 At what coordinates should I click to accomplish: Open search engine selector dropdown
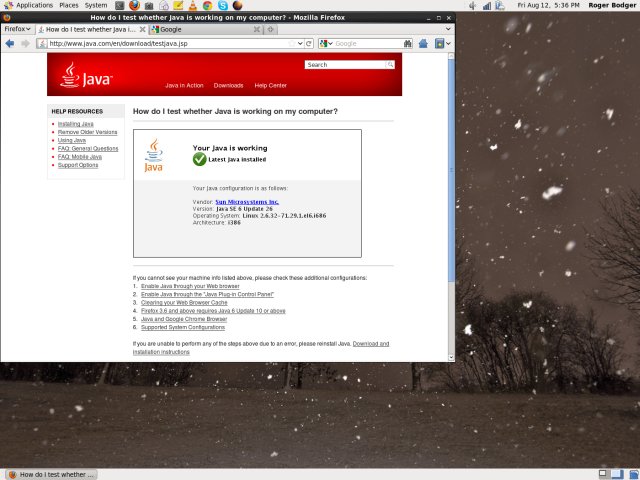click(326, 43)
